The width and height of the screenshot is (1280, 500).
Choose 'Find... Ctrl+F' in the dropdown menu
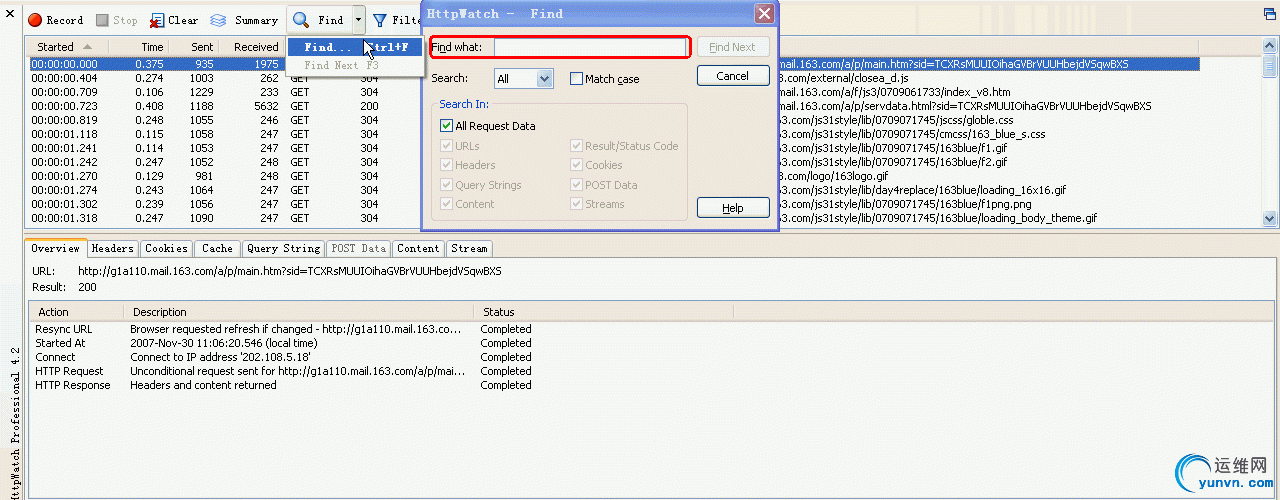[x=355, y=47]
